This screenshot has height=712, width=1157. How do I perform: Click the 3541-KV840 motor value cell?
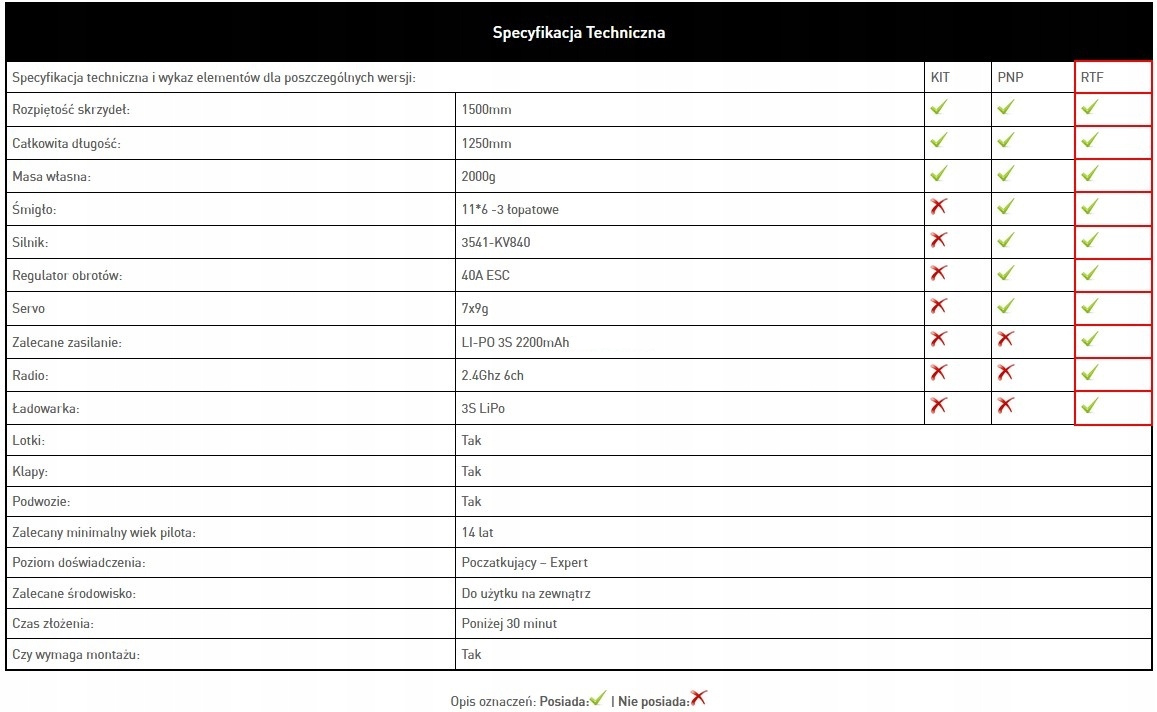pos(489,242)
